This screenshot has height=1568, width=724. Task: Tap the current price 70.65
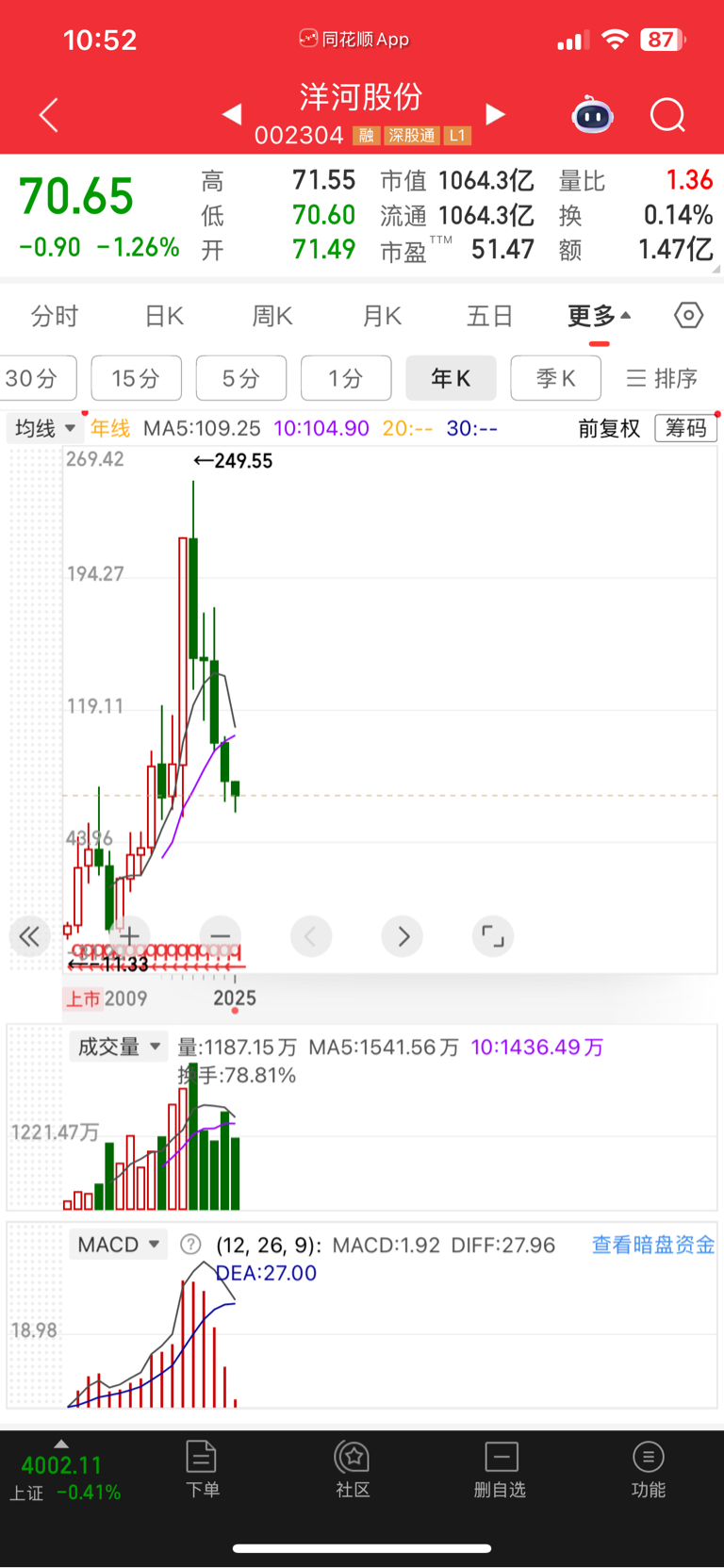click(76, 196)
